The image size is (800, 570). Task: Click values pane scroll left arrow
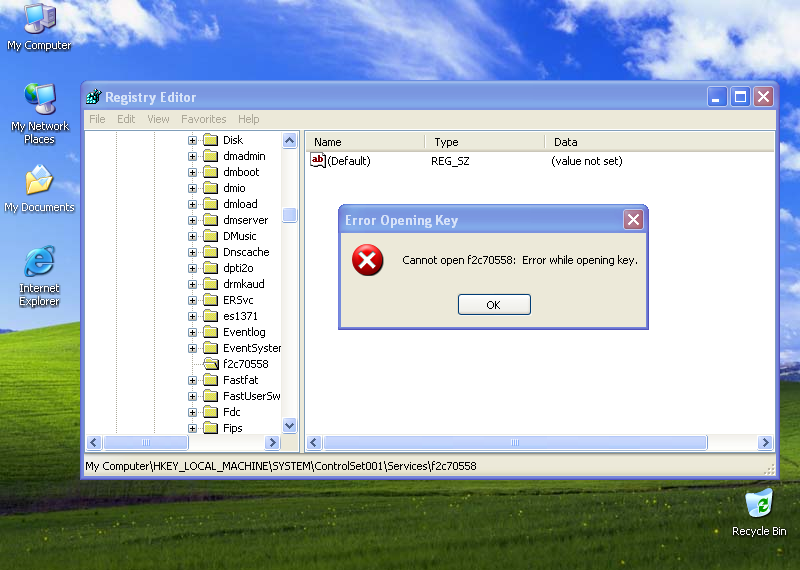314,442
